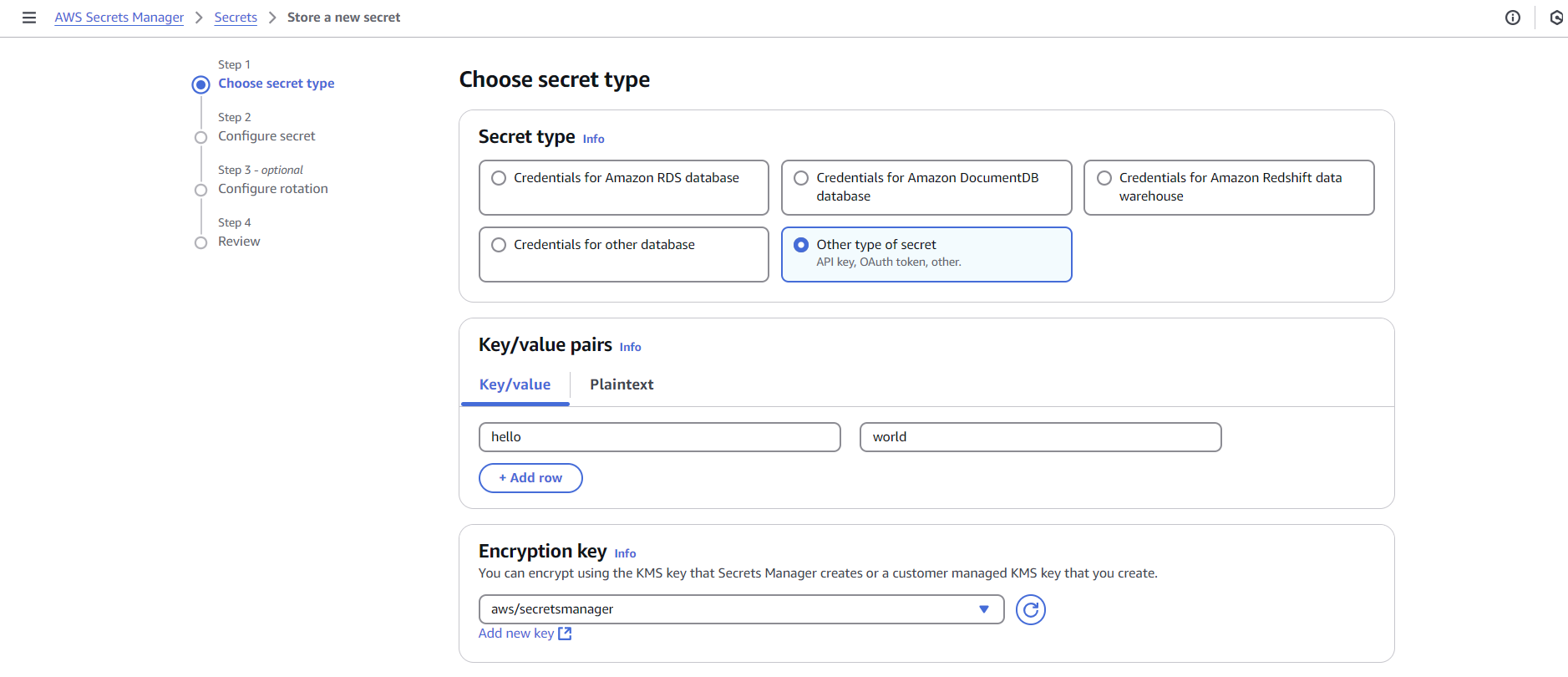
Task: Select Credentials for other database option
Action: tap(499, 245)
